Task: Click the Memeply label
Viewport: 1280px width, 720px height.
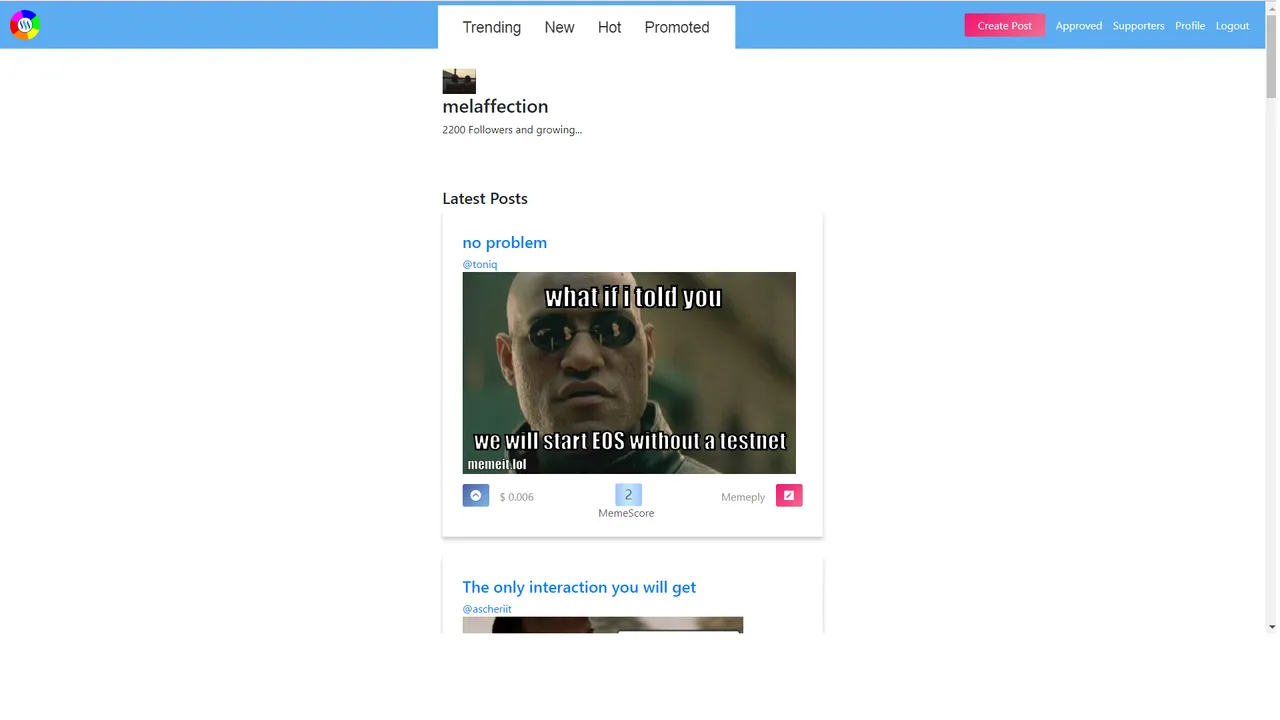Action: click(743, 497)
